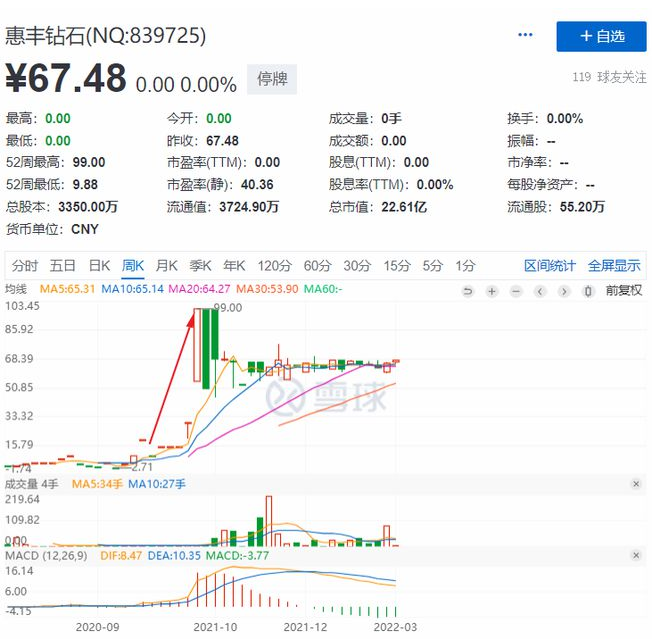Click the 货币单位 CNY value
655x639 pixels.
pyautogui.click(x=85, y=229)
